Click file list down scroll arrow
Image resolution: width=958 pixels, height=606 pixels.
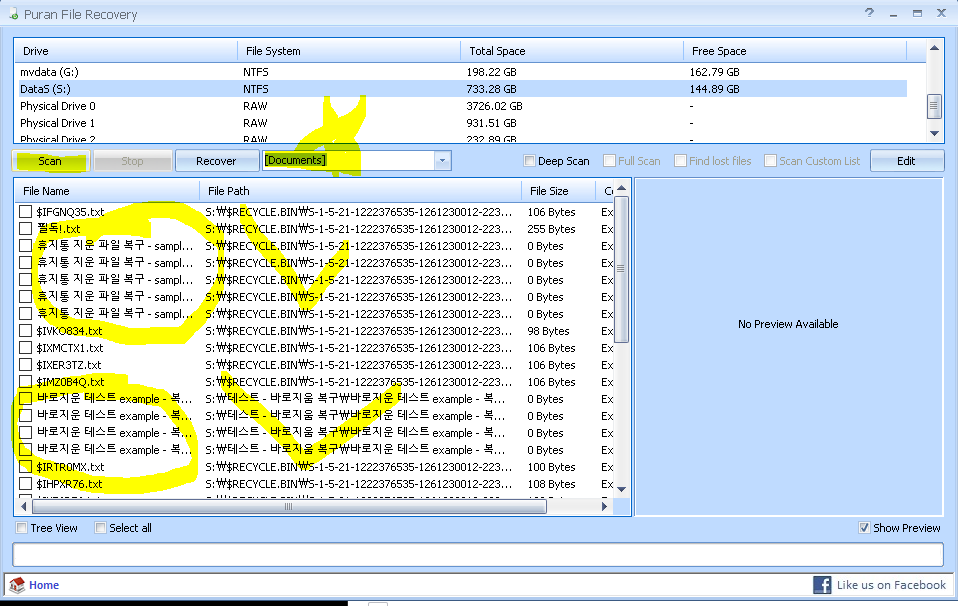(x=621, y=489)
